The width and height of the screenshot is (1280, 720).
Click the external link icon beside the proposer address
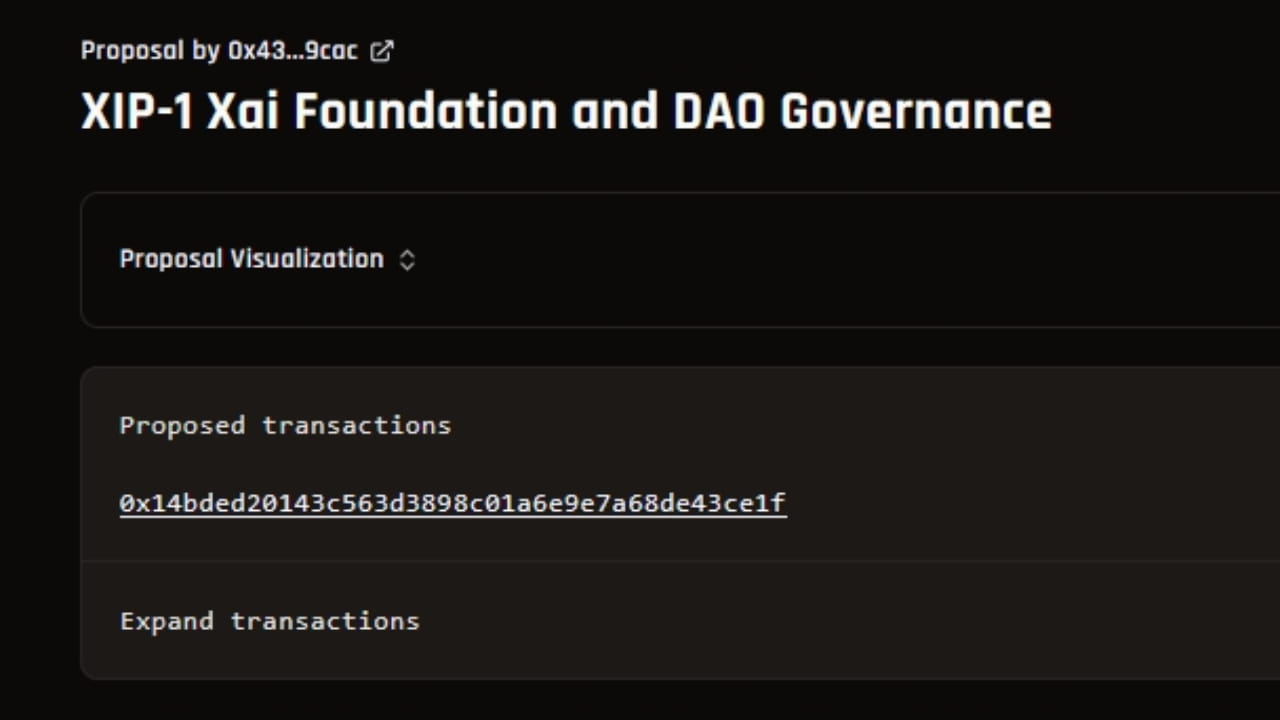[x=381, y=50]
